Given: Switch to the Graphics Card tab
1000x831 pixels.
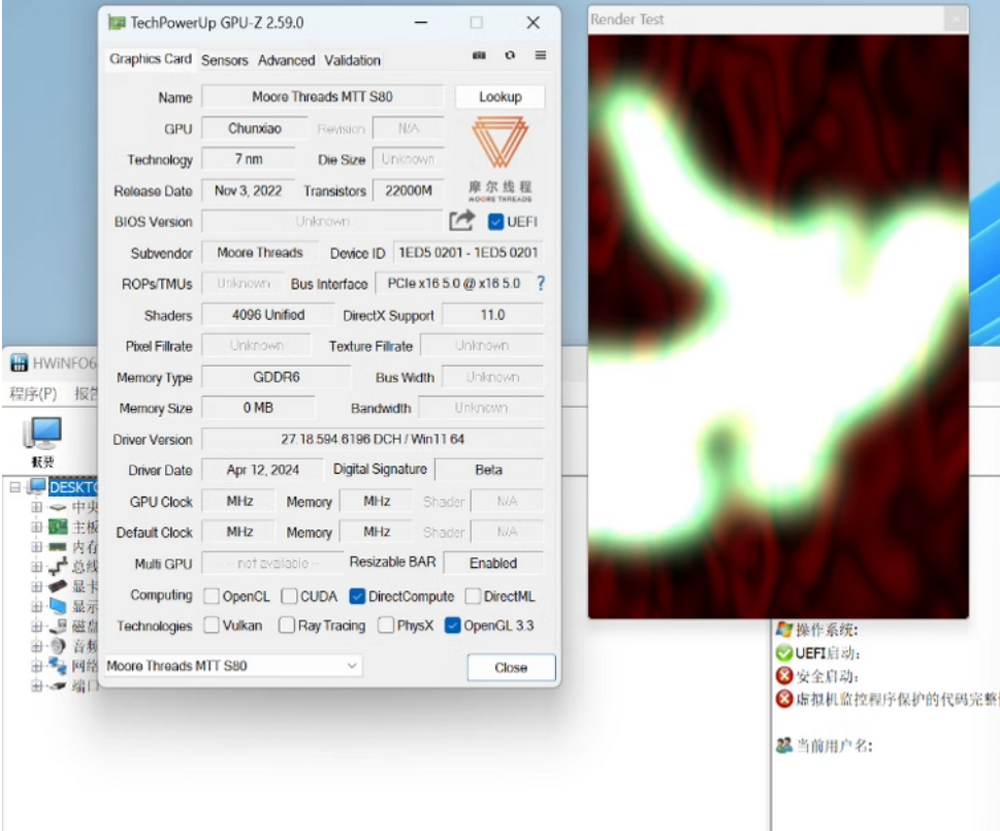Looking at the screenshot, I should 151,59.
